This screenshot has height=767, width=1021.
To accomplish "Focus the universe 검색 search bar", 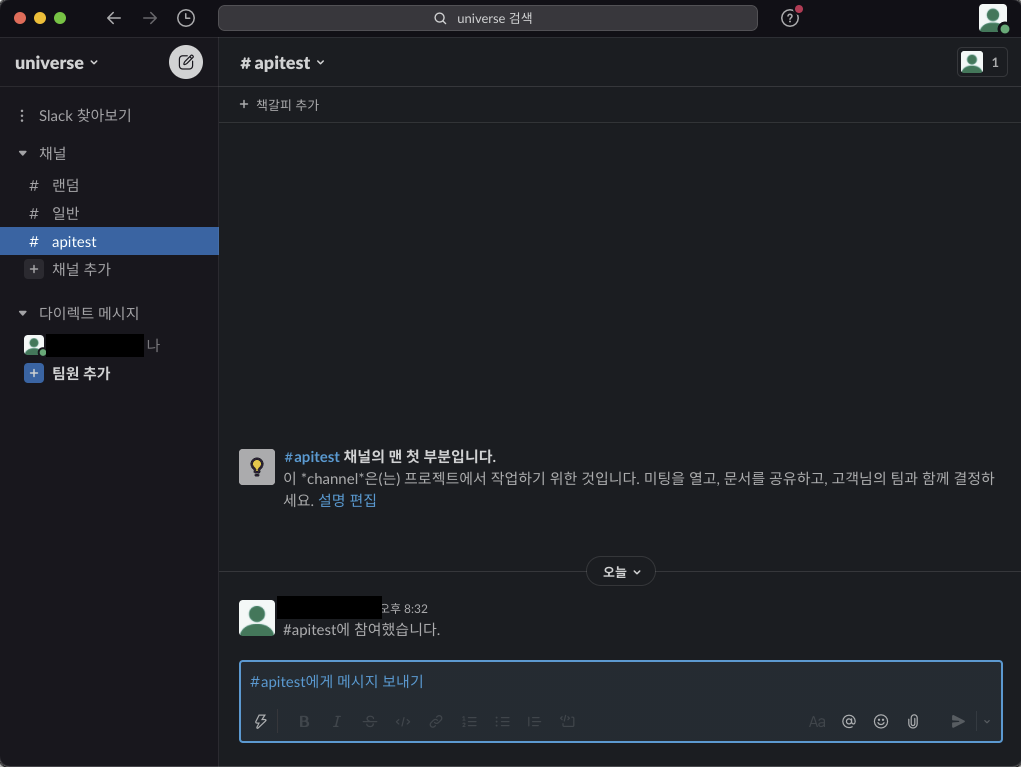I will click(488, 18).
